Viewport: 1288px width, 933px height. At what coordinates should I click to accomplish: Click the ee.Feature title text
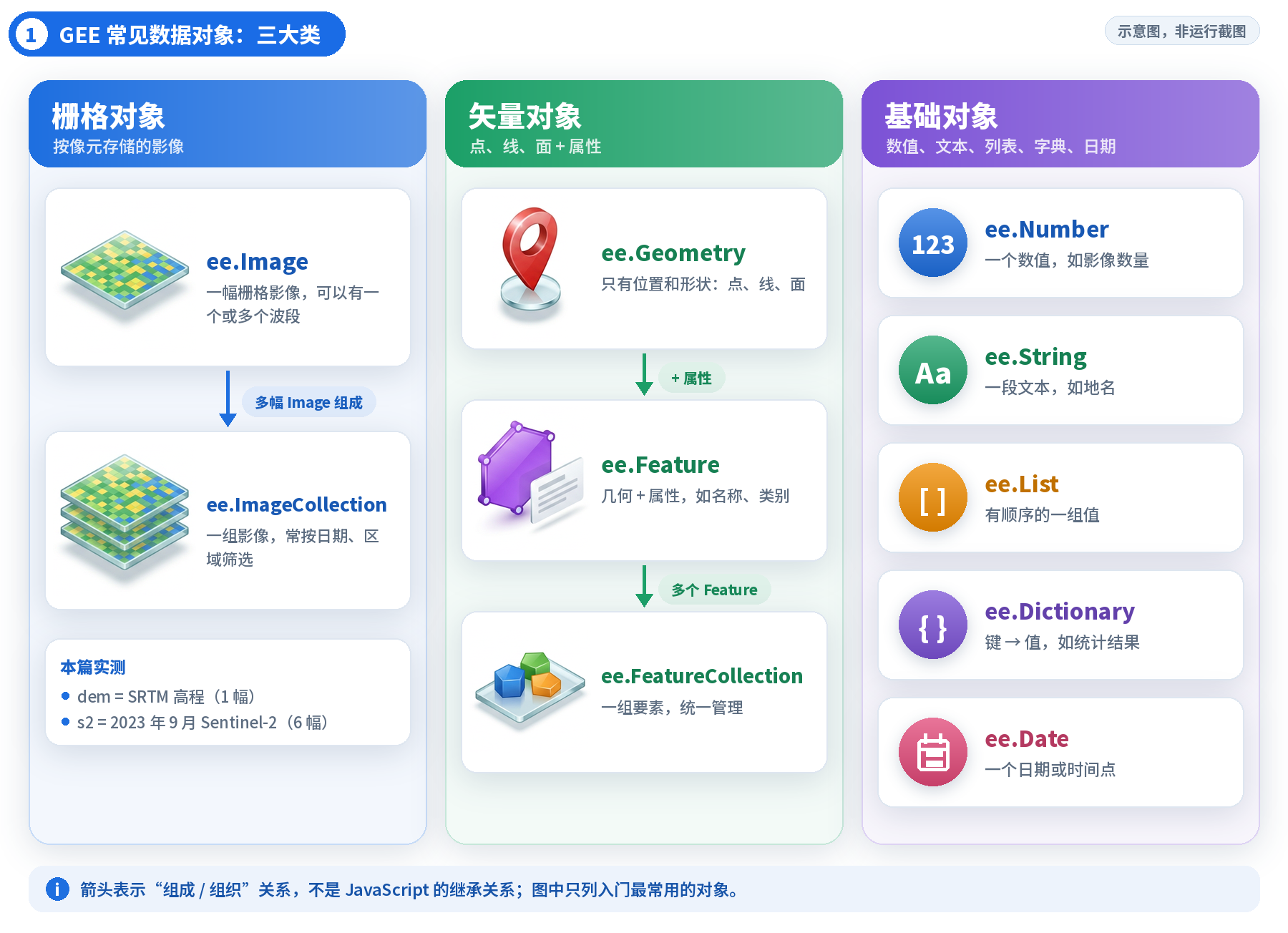click(660, 465)
